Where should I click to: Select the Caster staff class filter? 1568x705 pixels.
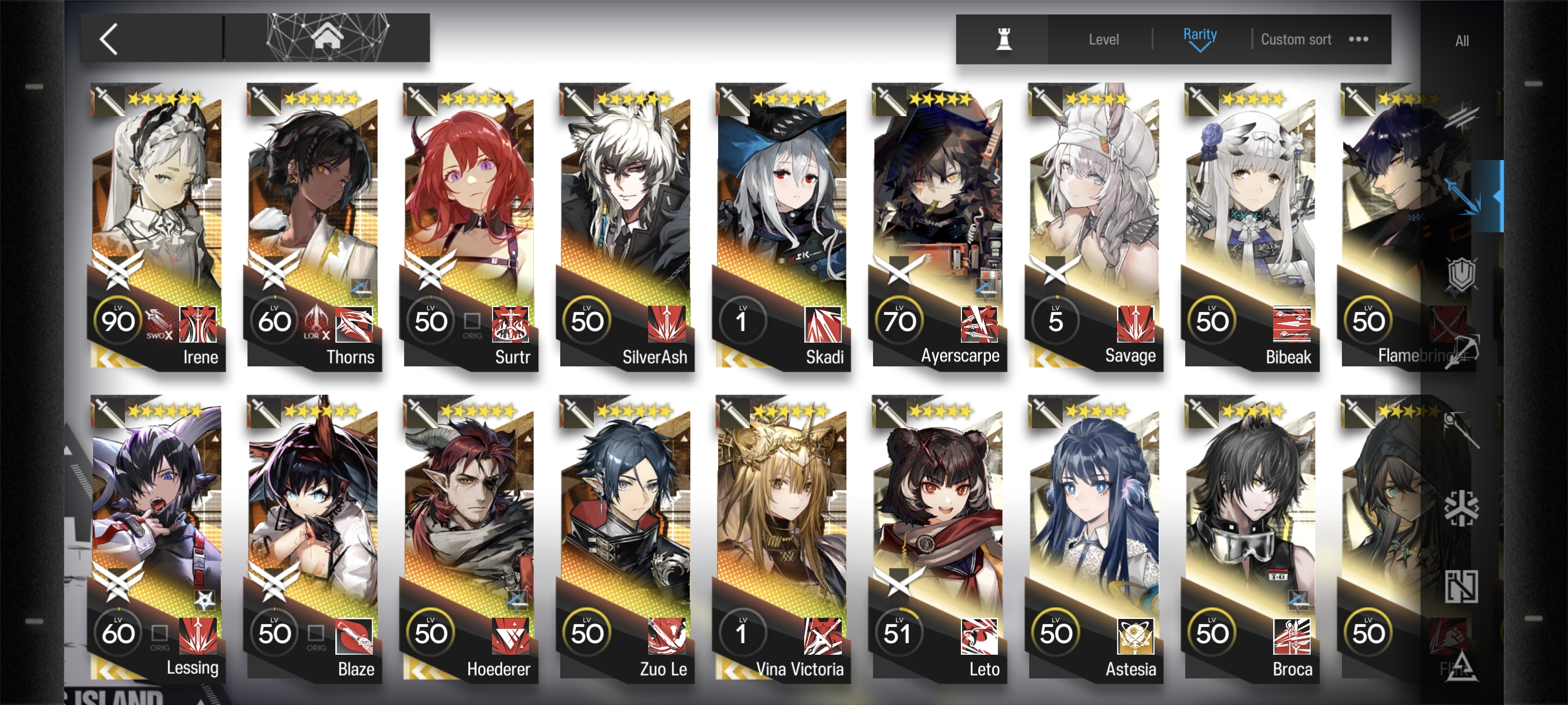click(1462, 429)
